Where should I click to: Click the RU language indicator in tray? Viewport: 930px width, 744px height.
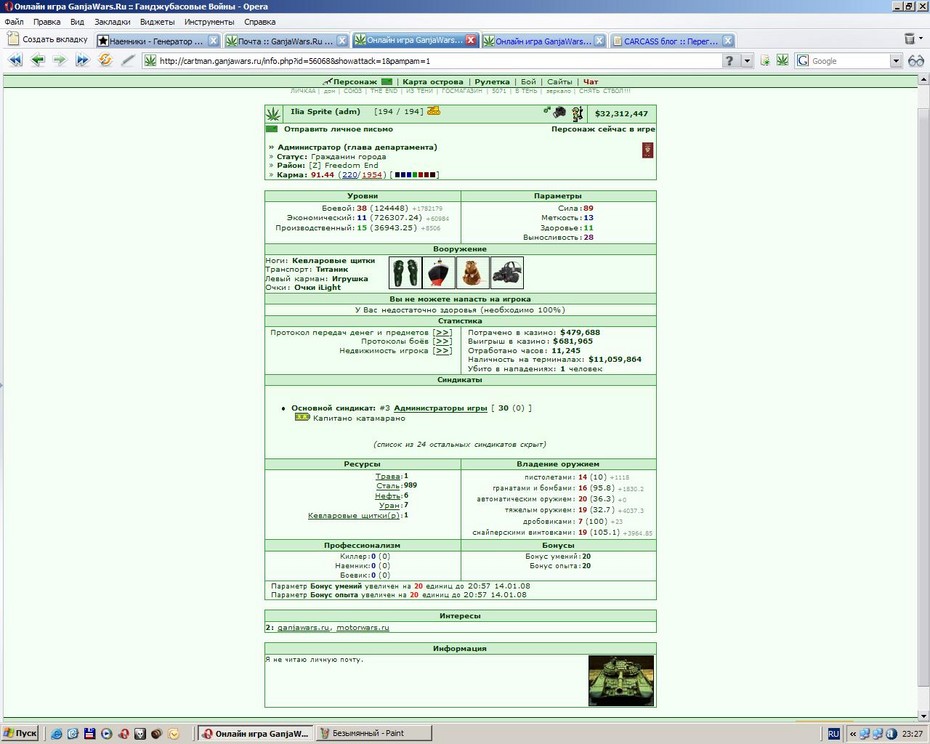coord(833,734)
